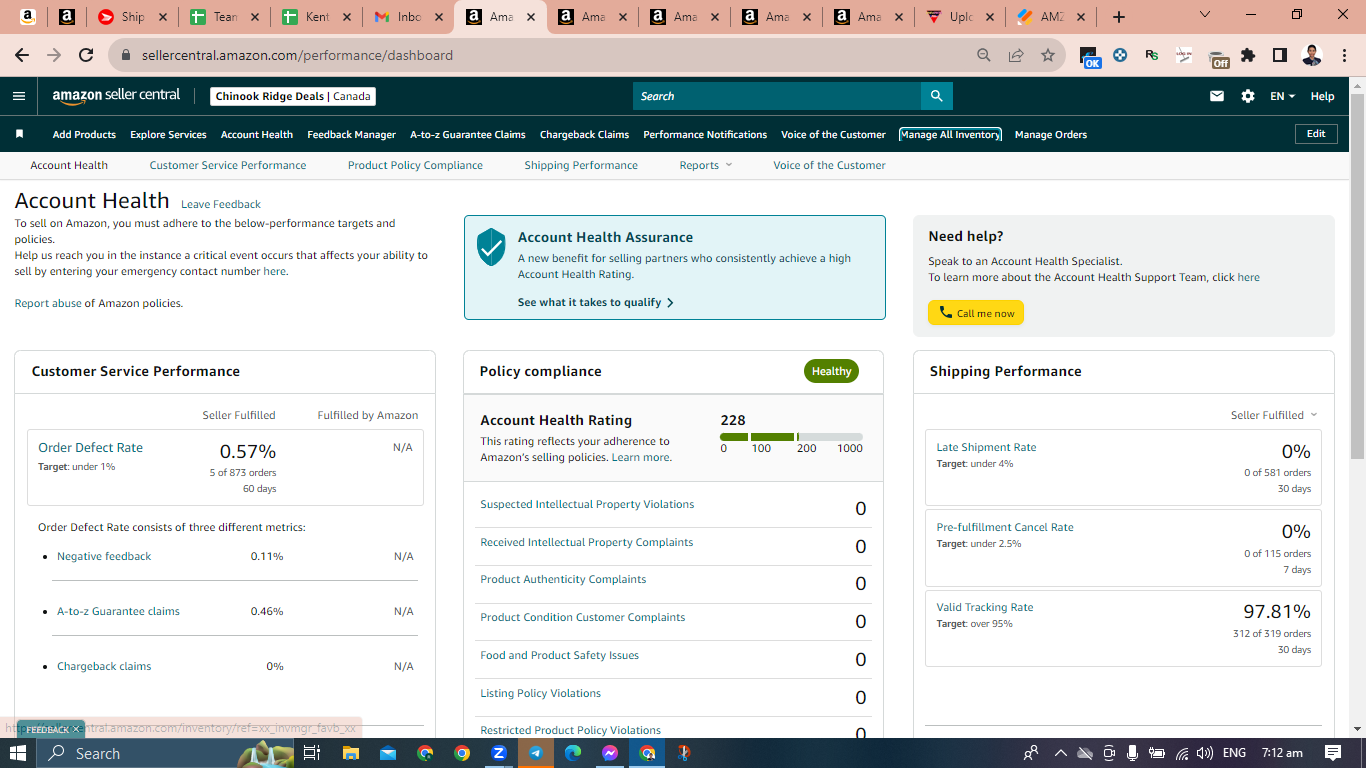Go to Manage Orders
1366x768 pixels.
point(1051,134)
